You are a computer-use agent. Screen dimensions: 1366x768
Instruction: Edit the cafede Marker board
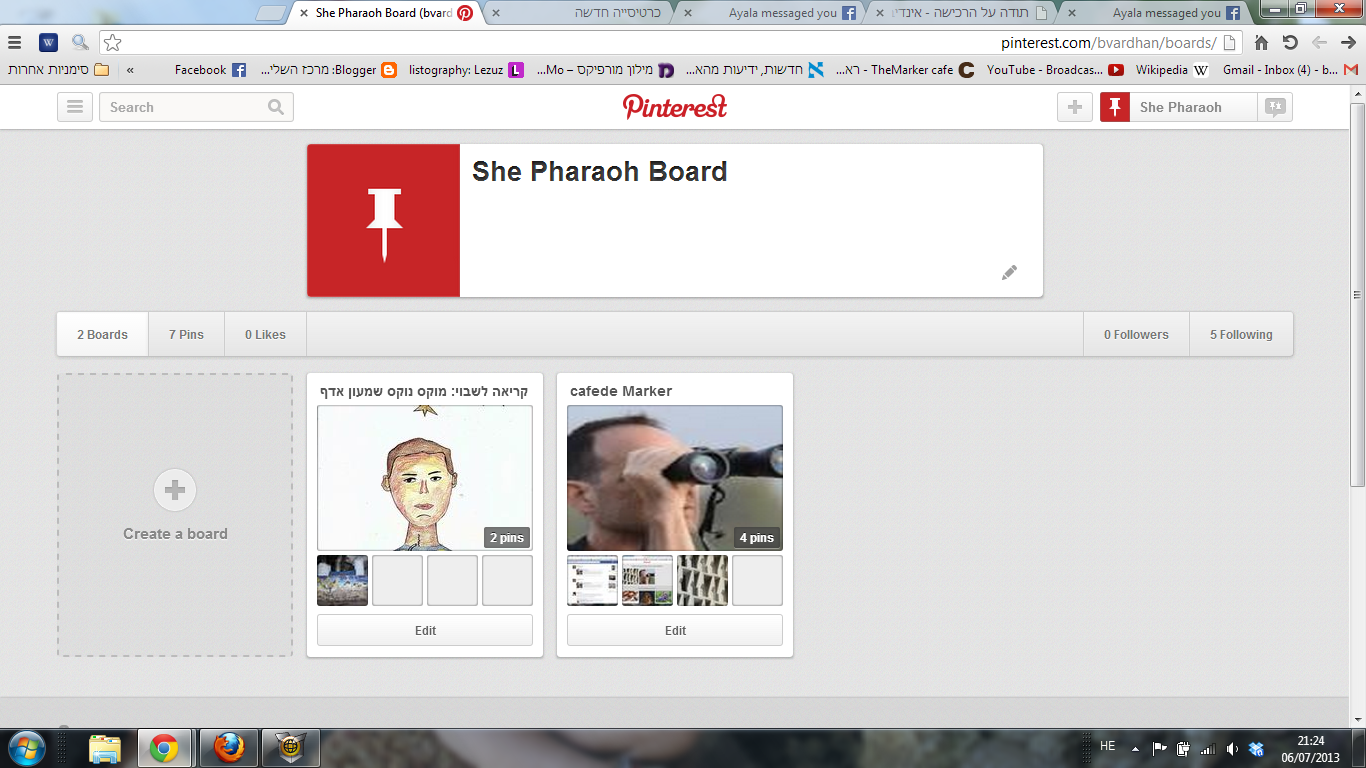pos(675,630)
